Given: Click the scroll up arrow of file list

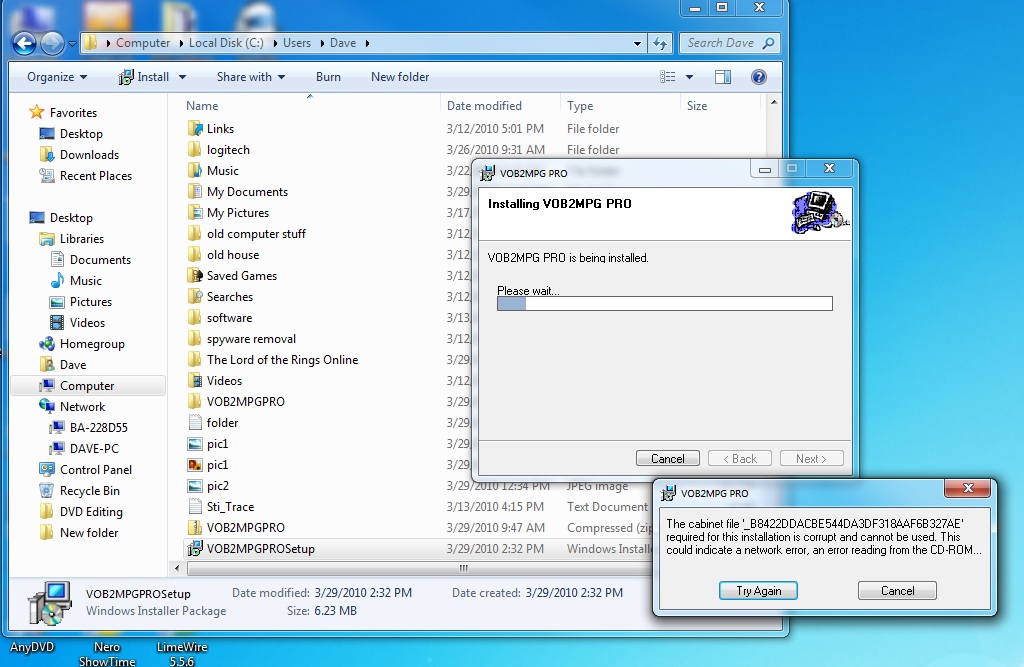Looking at the screenshot, I should click(774, 103).
